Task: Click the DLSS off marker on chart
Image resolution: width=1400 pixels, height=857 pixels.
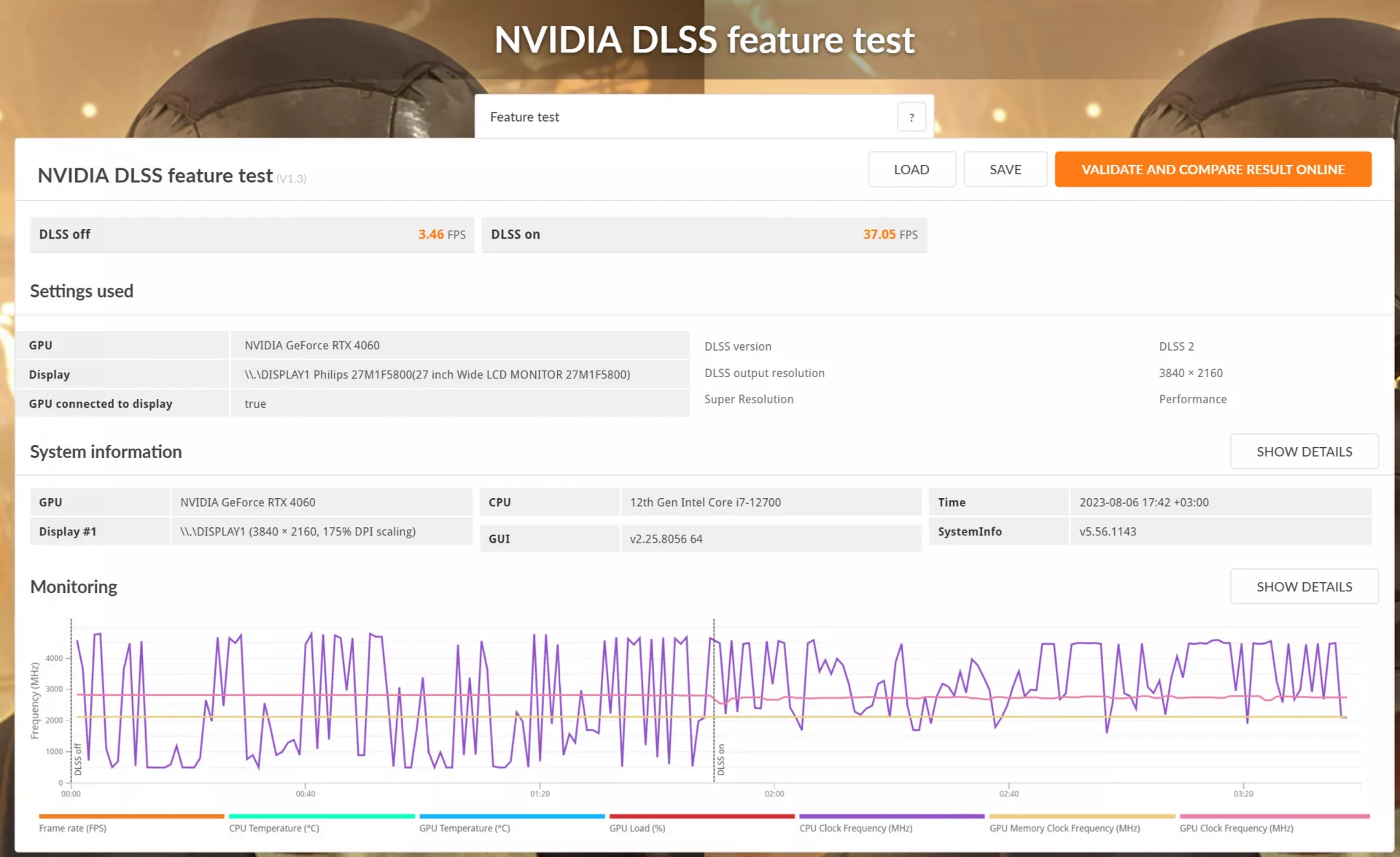Action: point(78,759)
